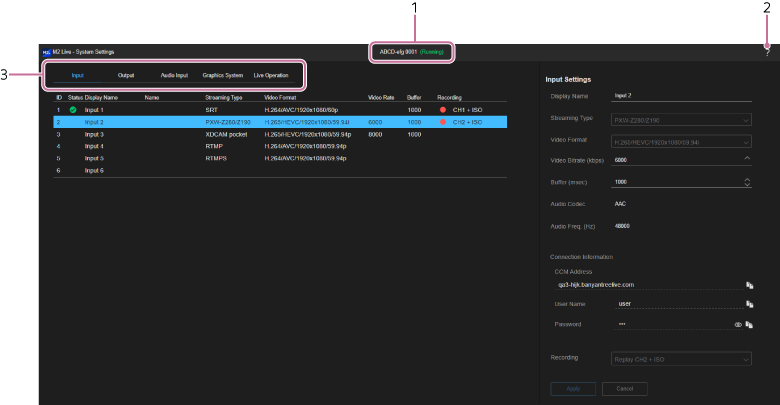Click the SRT streaming type cell
Image resolution: width=780 pixels, height=405 pixels.
211,110
